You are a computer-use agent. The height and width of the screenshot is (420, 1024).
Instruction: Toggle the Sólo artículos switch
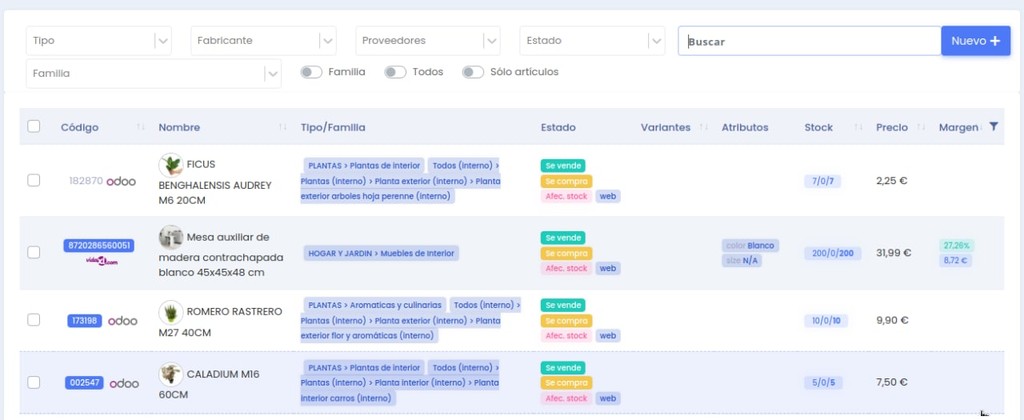[x=473, y=73]
